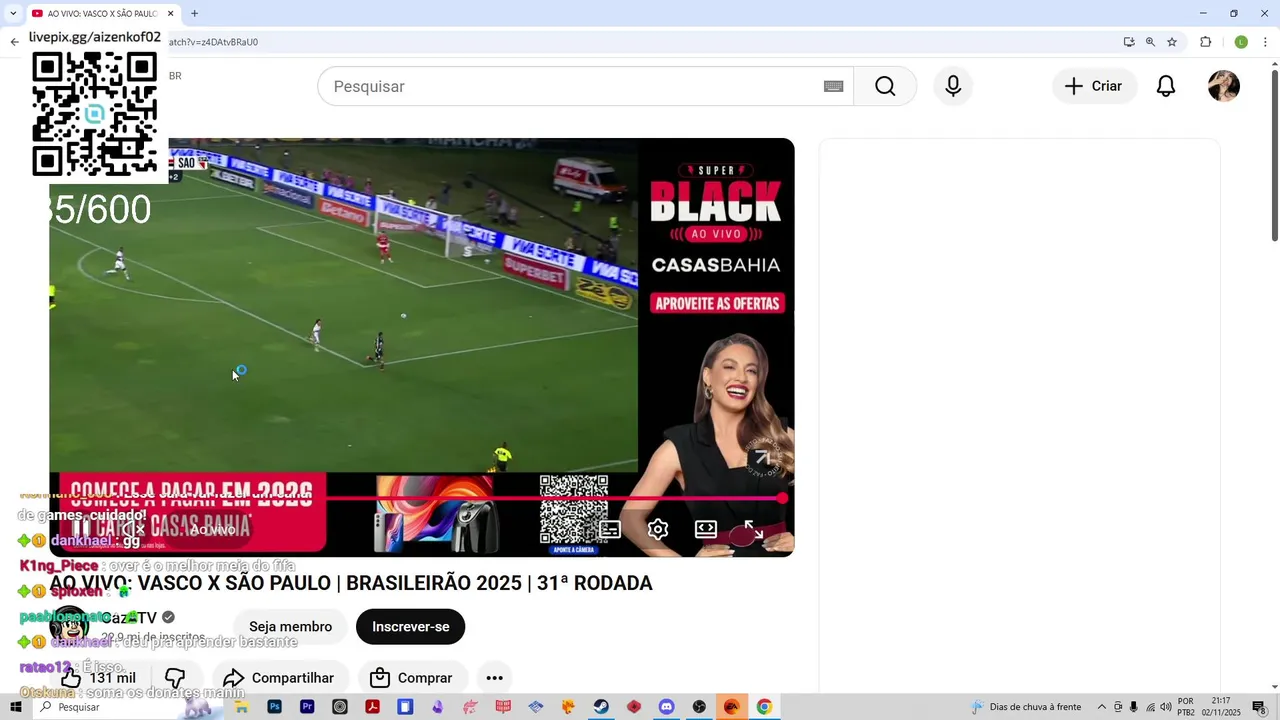Open the Chrome profile L avatar
Screen dimensions: 1280x720
click(x=1241, y=42)
